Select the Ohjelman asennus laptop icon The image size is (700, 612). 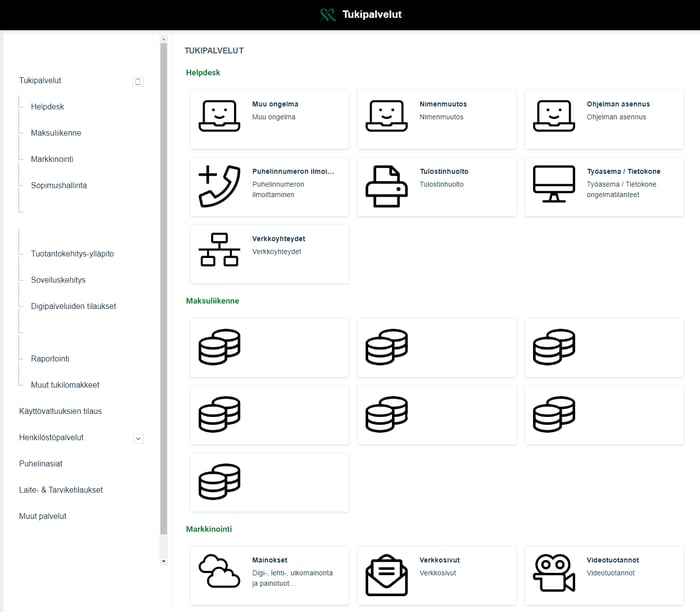553,116
